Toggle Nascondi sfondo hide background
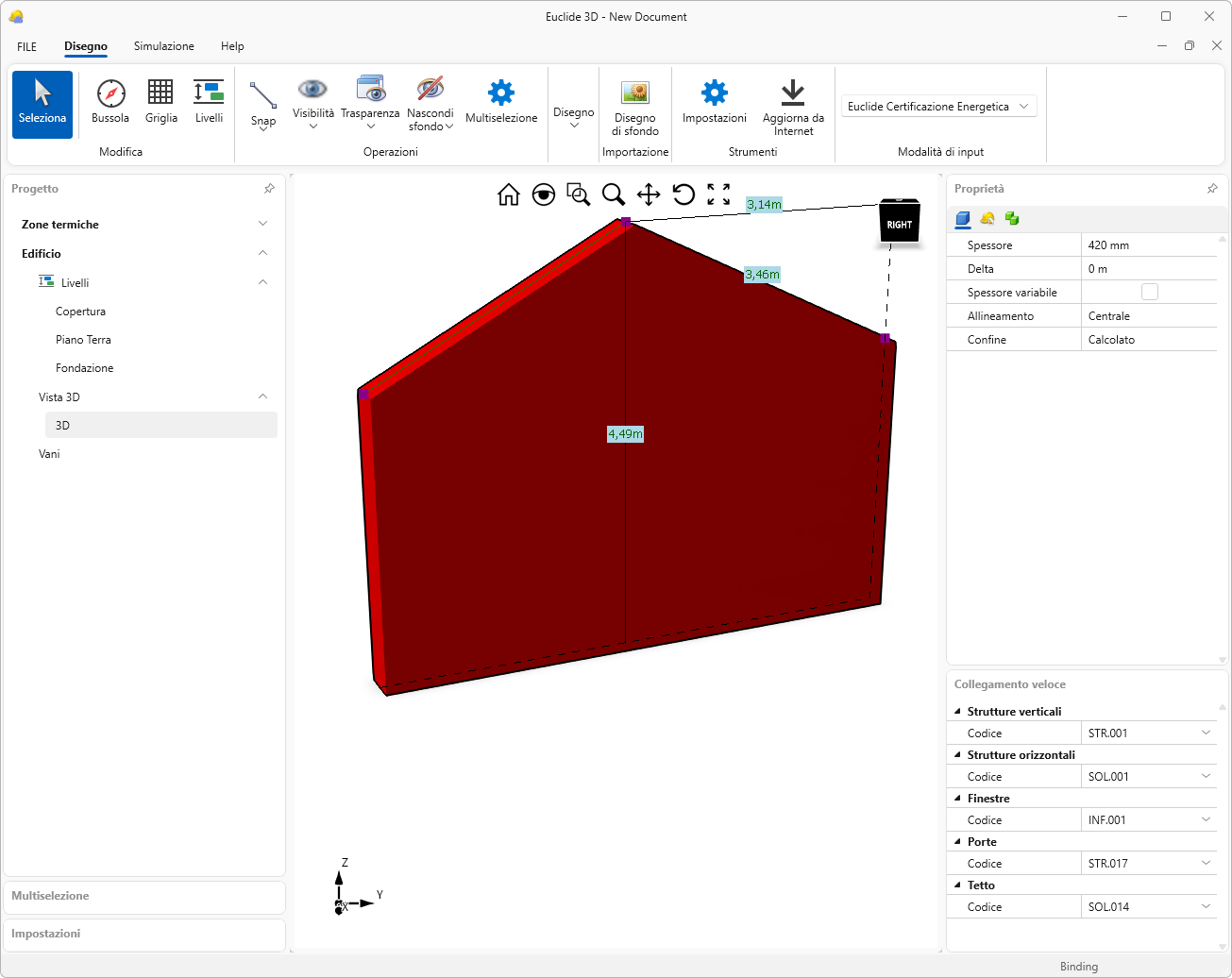Image resolution: width=1232 pixels, height=978 pixels. pyautogui.click(x=430, y=91)
